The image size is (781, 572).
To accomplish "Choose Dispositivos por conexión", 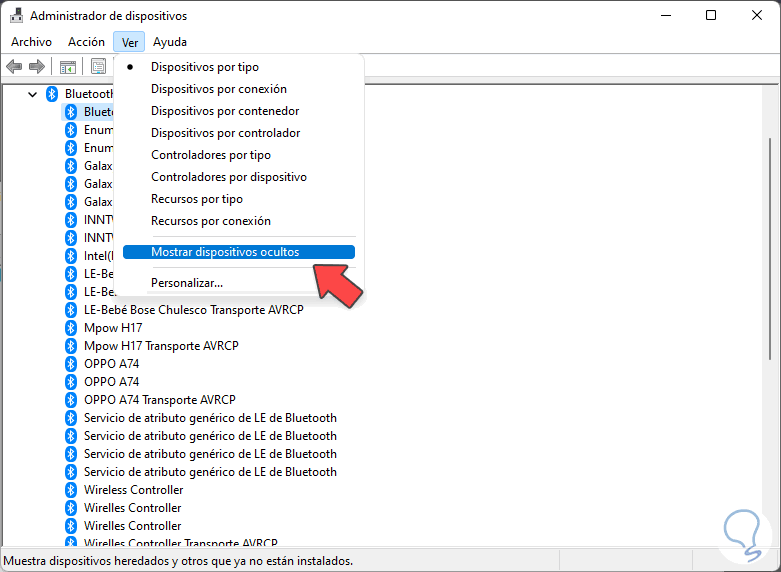I will 239,89.
